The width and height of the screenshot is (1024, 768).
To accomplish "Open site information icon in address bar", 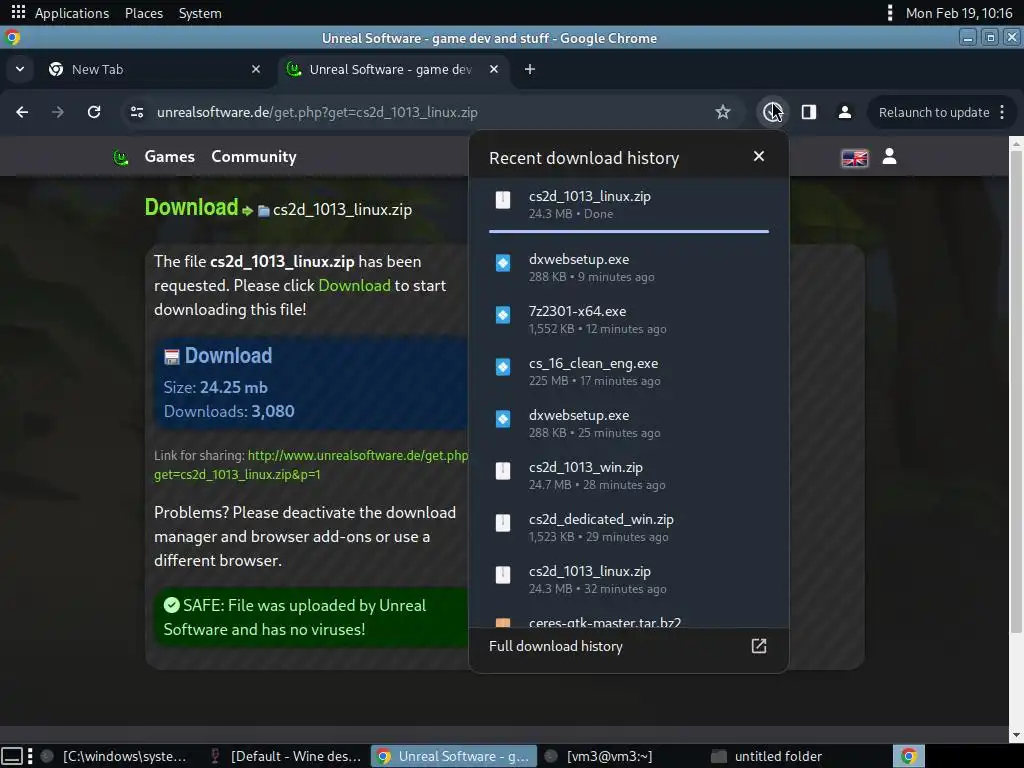I will pyautogui.click(x=136, y=112).
